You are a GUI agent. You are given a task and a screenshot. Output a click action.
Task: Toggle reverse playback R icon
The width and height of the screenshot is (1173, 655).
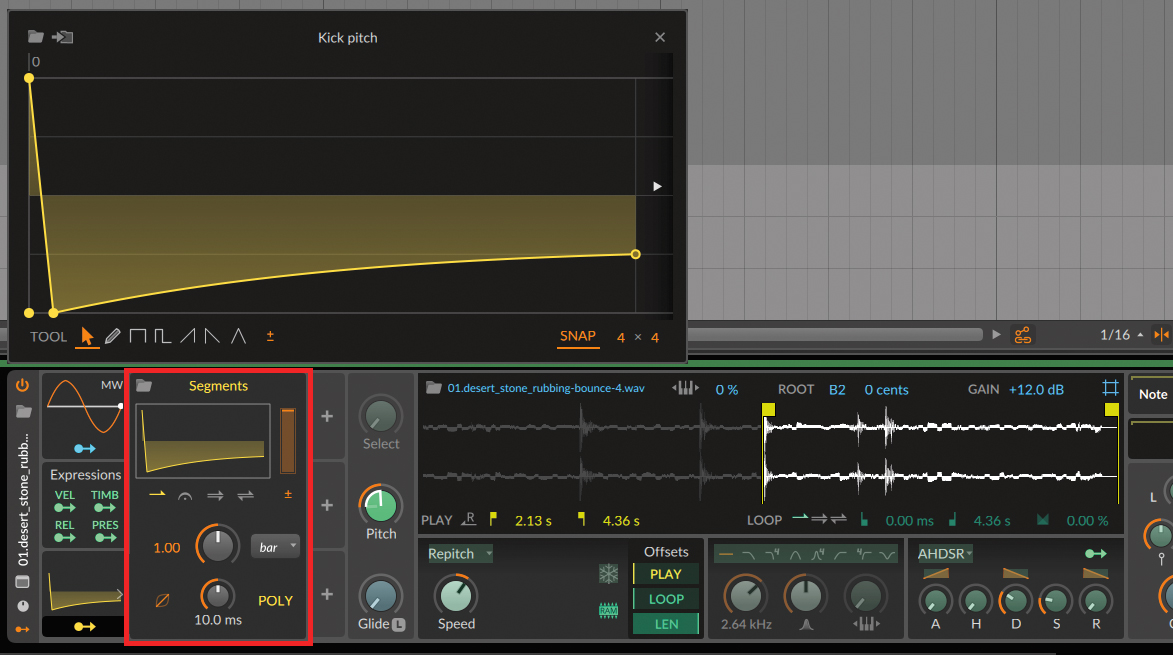(x=469, y=519)
